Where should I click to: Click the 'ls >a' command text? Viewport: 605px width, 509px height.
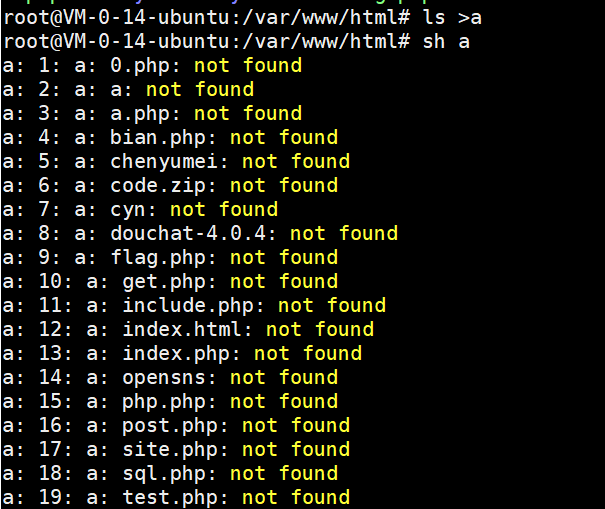tap(452, 18)
